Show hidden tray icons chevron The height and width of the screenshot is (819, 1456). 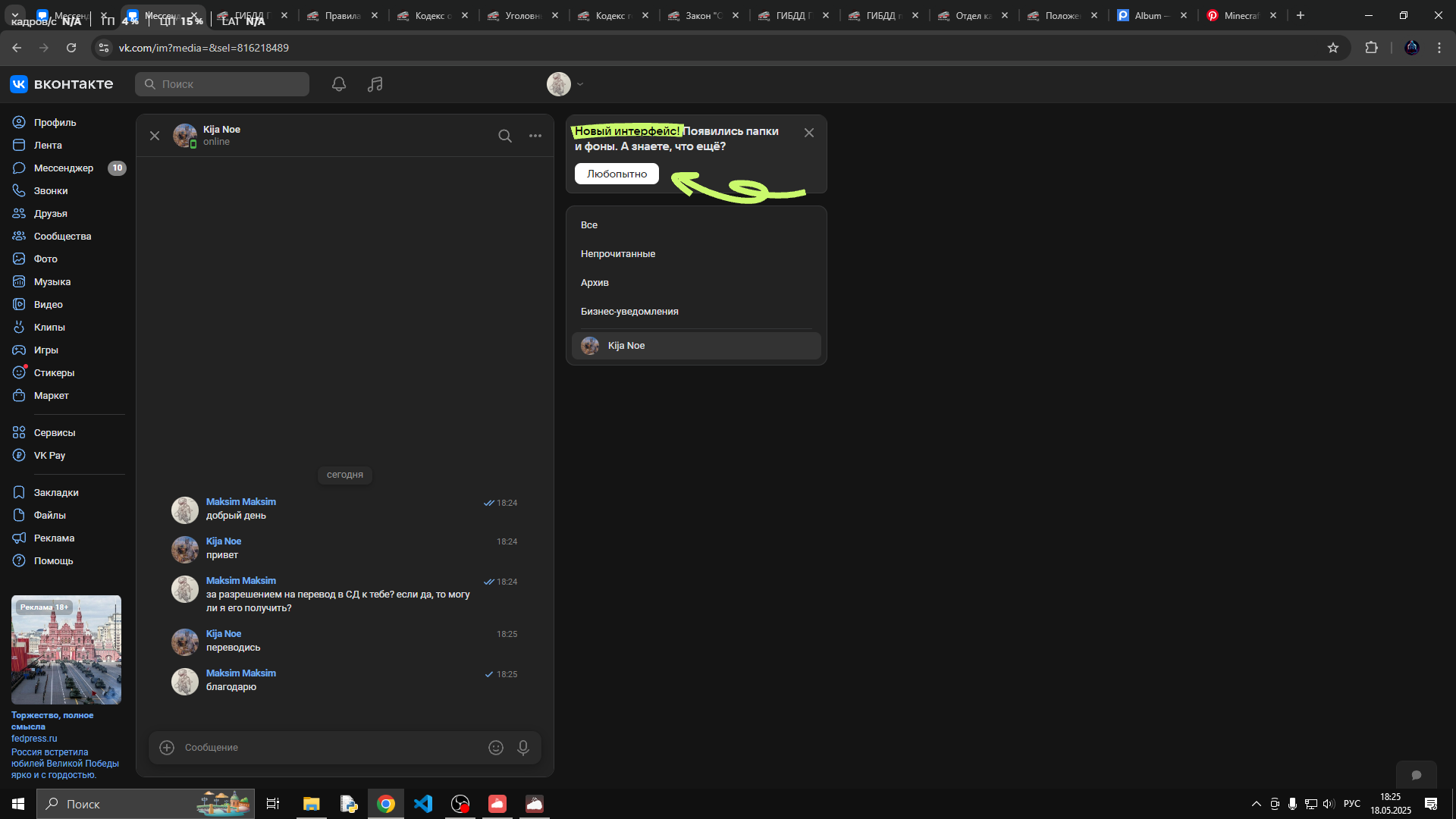(1257, 804)
